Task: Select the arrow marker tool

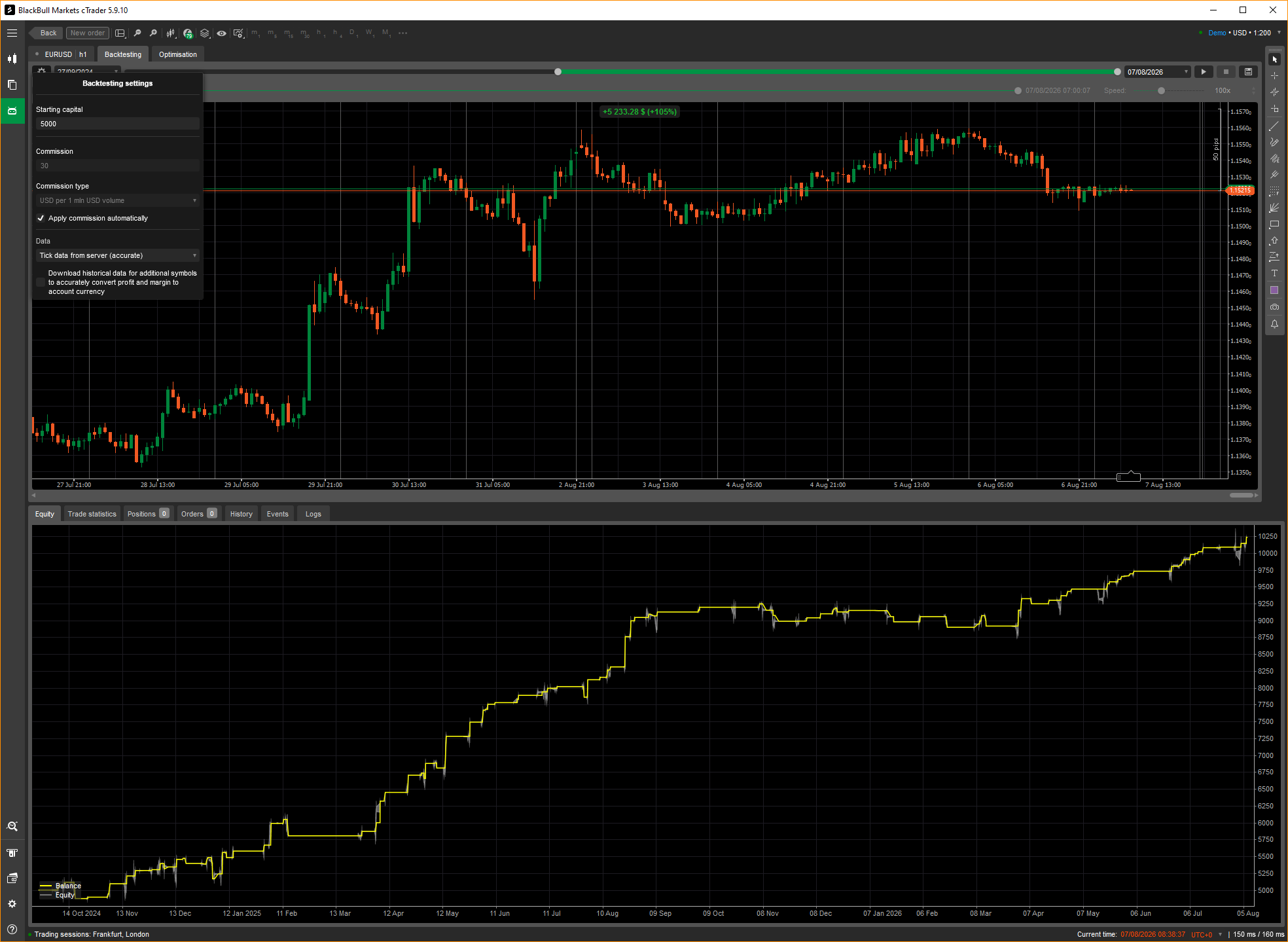Action: pos(1274,241)
